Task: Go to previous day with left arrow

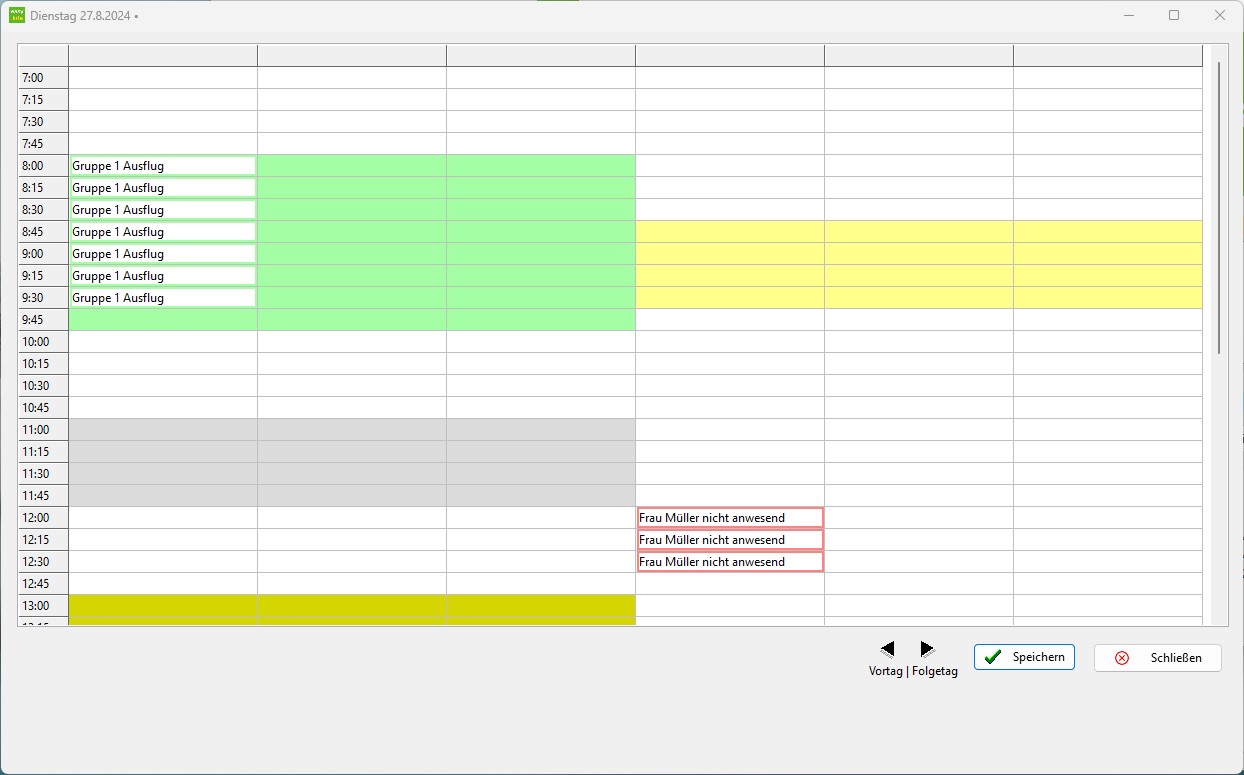Action: tap(887, 649)
